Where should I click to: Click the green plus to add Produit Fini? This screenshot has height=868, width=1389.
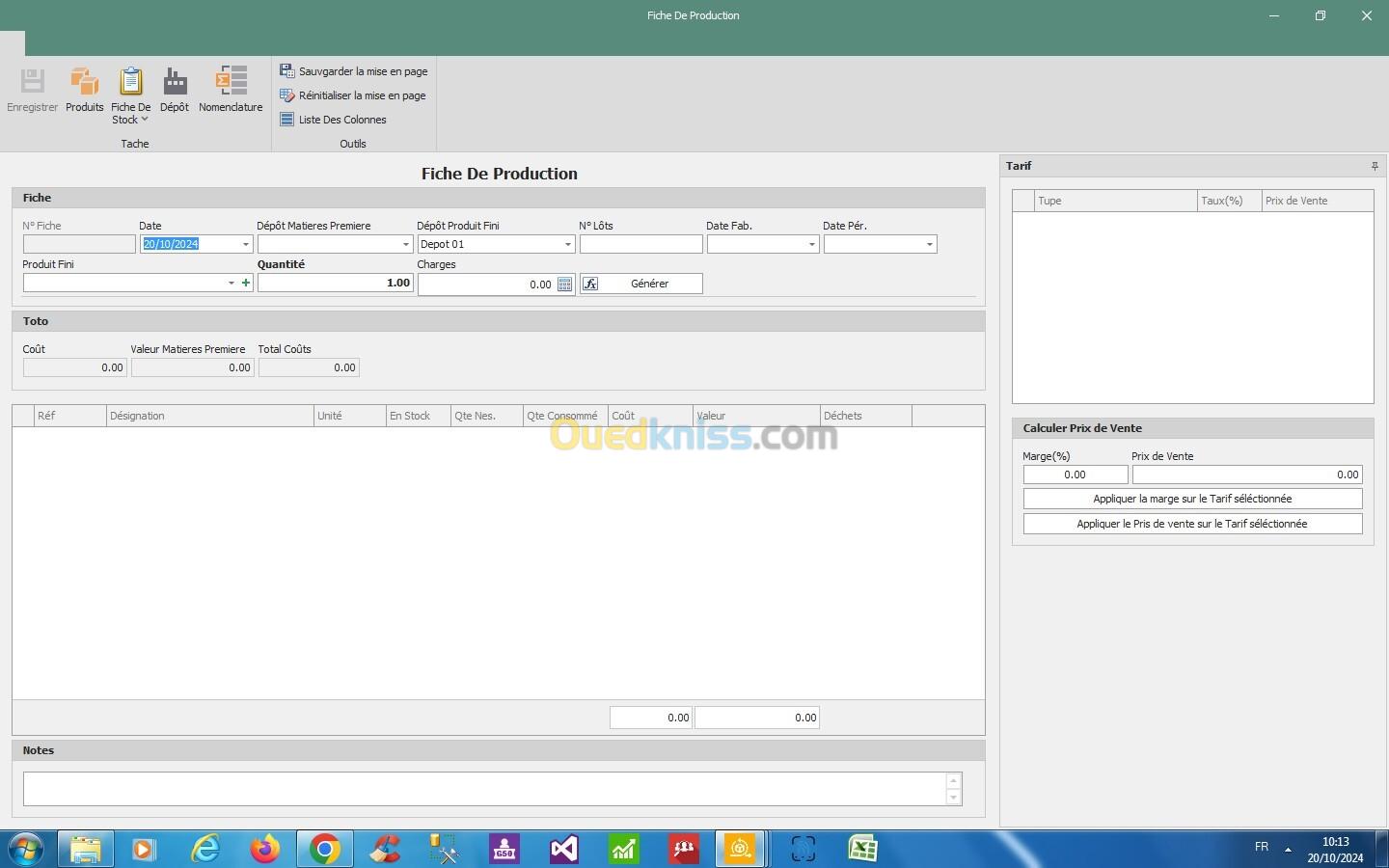pos(246,284)
